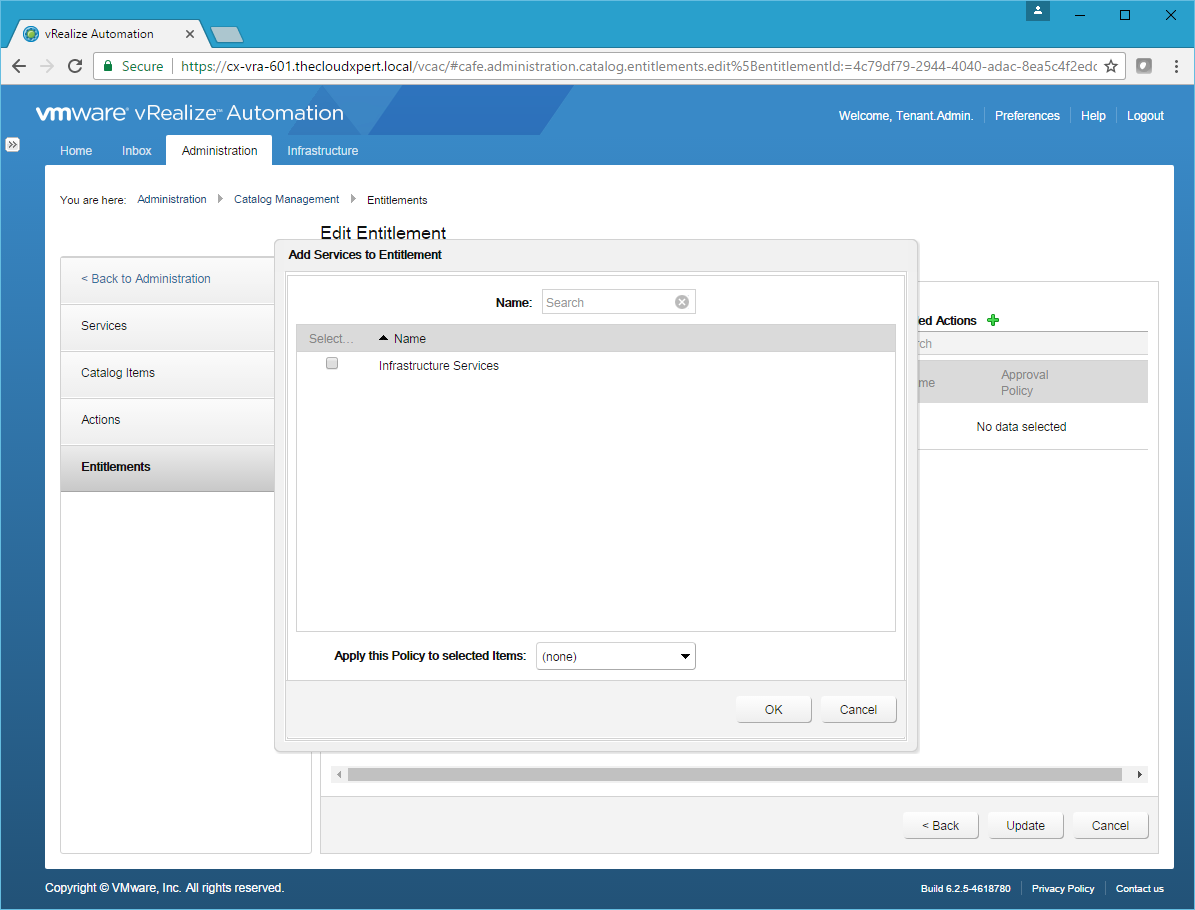Click the Back to Administration link

point(146,279)
